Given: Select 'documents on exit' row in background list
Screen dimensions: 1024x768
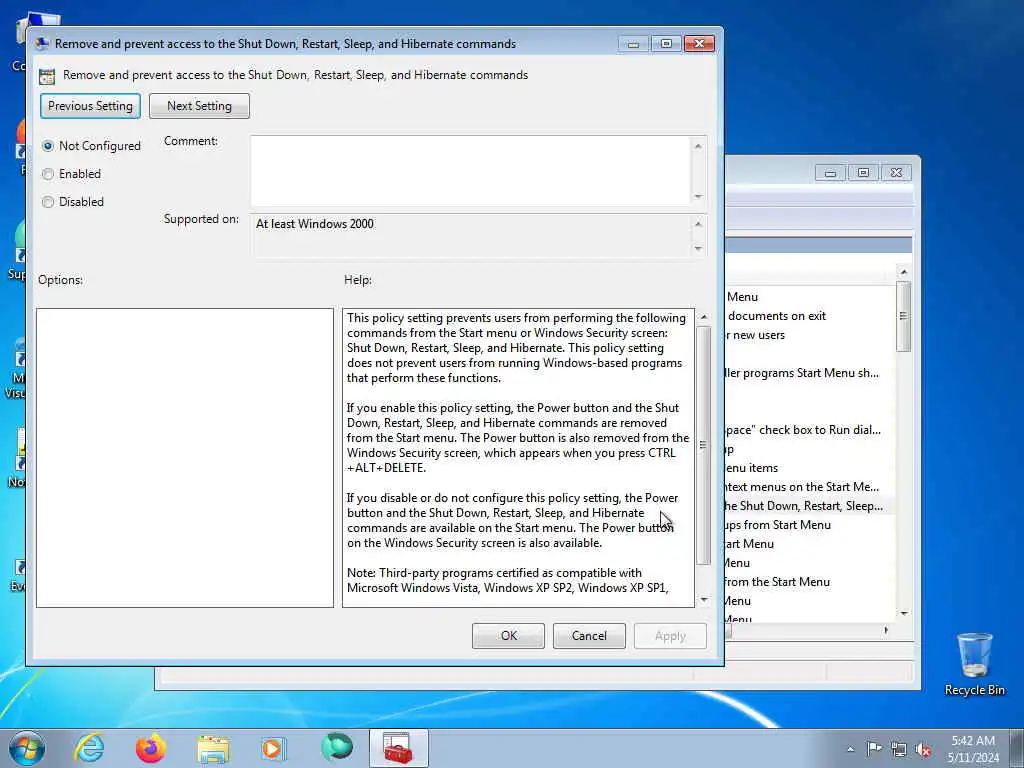Looking at the screenshot, I should tap(776, 316).
